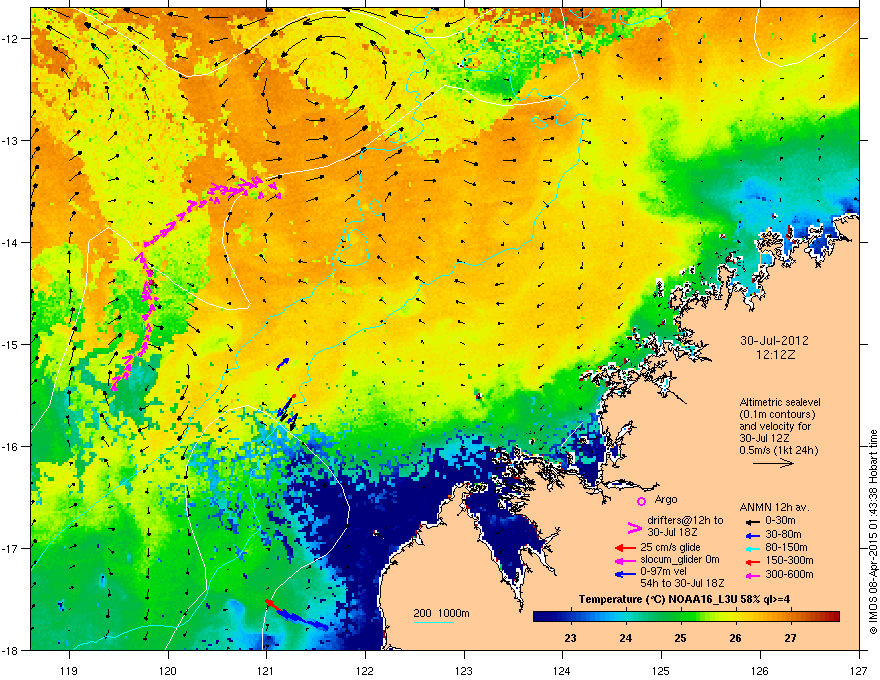Click the 30-Jul-2012 date label
880x680 pixels.
click(x=774, y=341)
